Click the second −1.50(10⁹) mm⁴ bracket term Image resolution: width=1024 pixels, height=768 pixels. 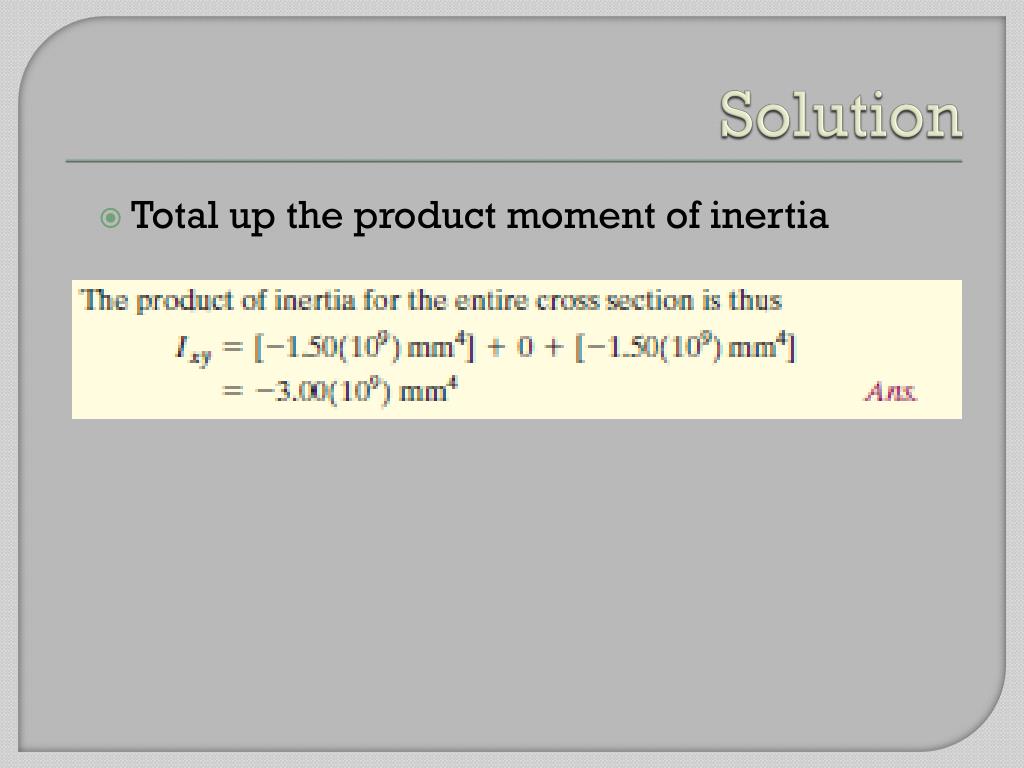click(x=686, y=347)
